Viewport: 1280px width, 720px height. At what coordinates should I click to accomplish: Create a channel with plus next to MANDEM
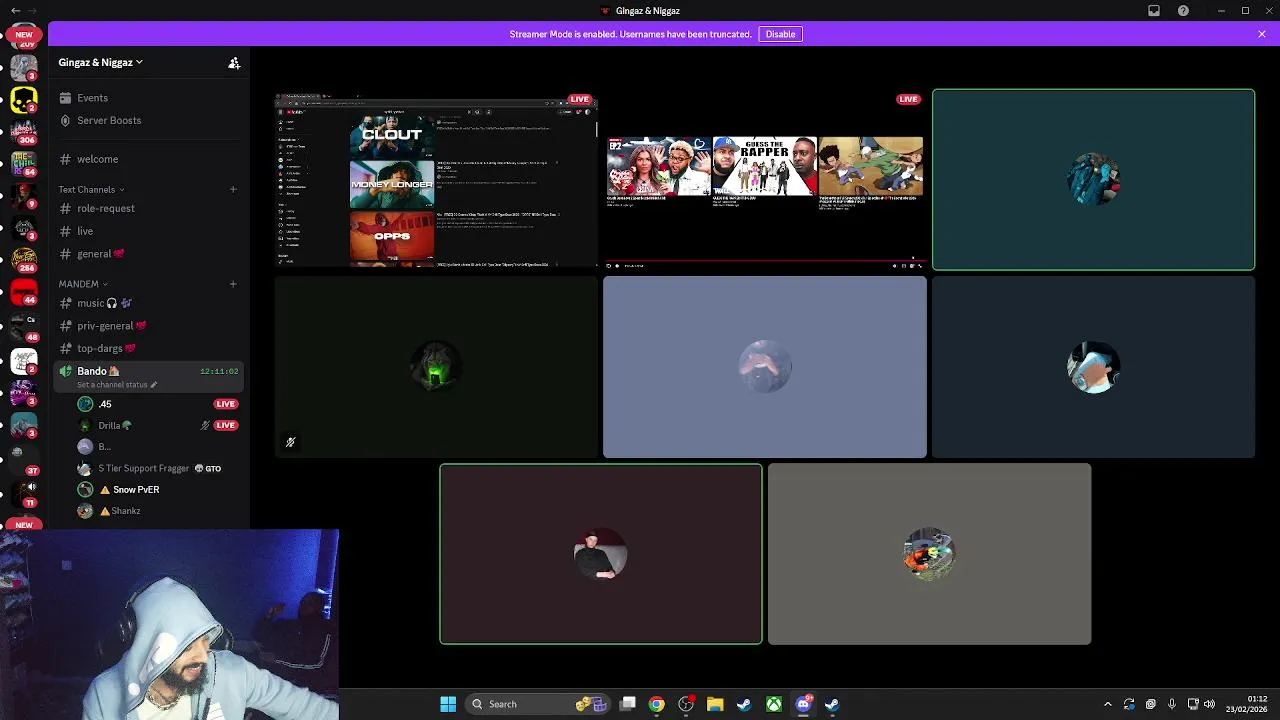(x=233, y=284)
